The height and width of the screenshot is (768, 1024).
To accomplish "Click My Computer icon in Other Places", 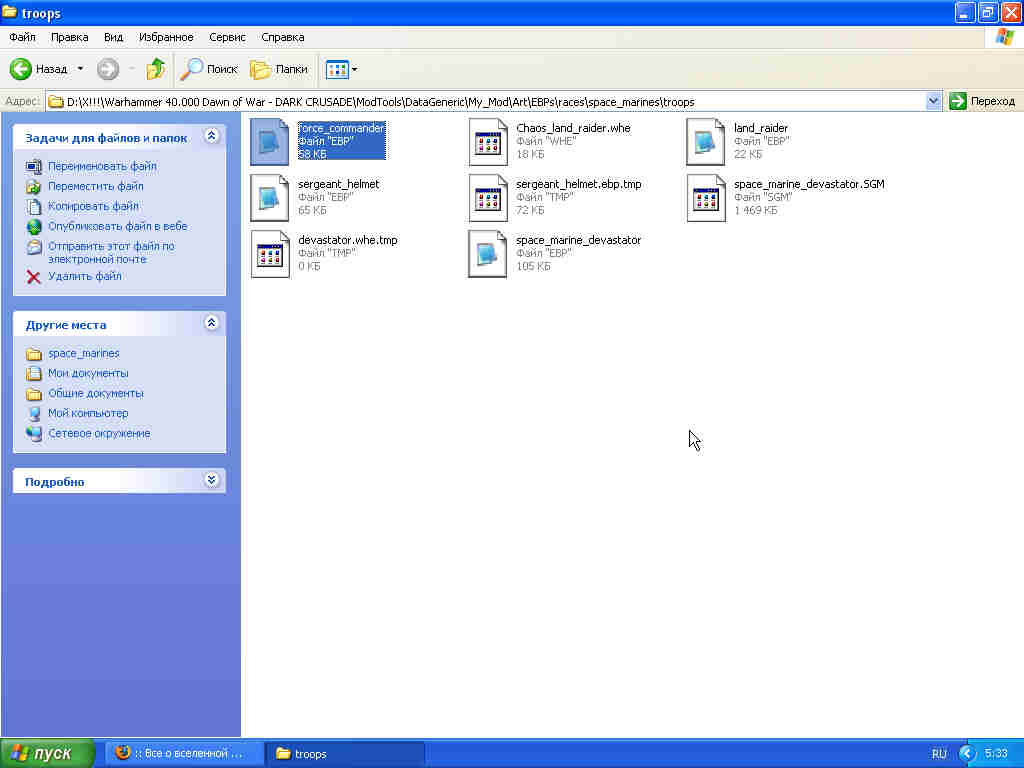I will [x=33, y=413].
